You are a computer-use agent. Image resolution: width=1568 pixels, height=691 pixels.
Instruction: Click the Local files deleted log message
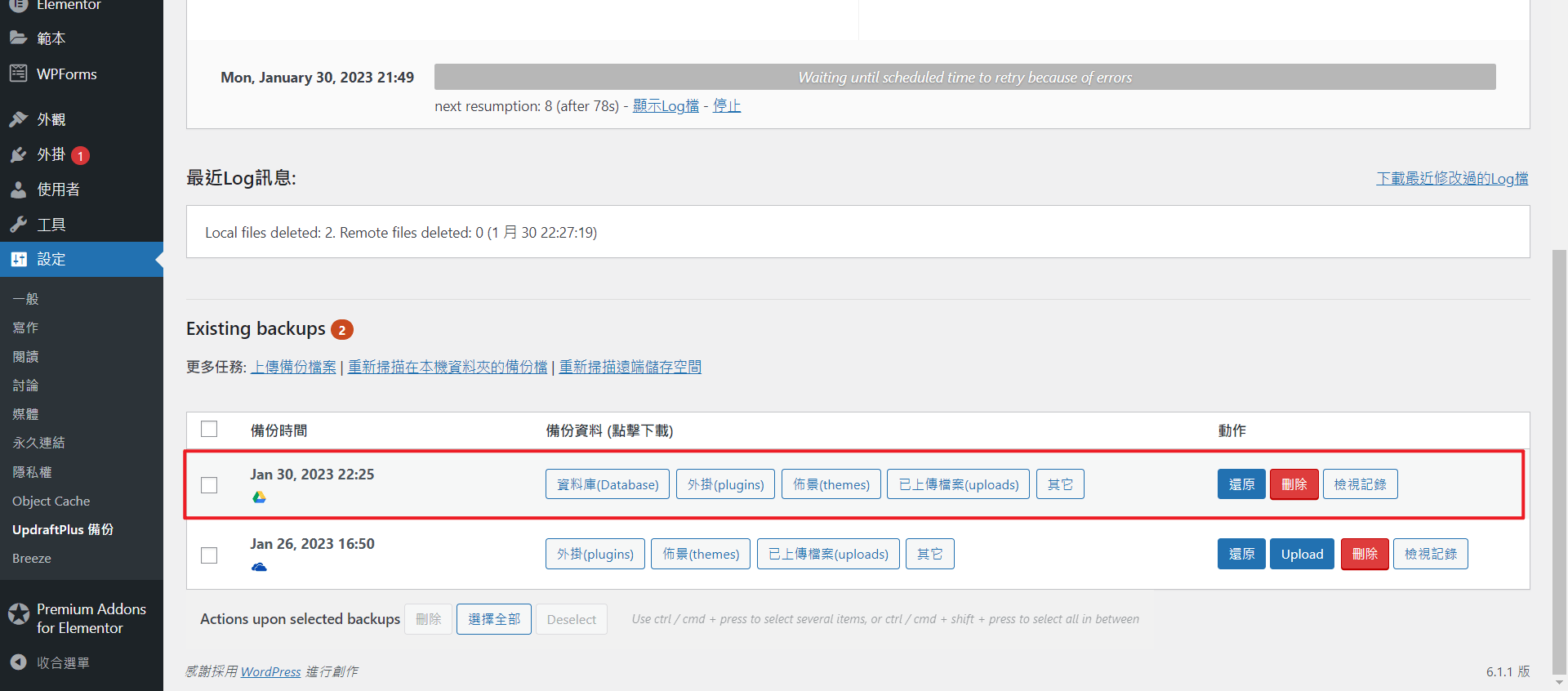click(x=401, y=233)
